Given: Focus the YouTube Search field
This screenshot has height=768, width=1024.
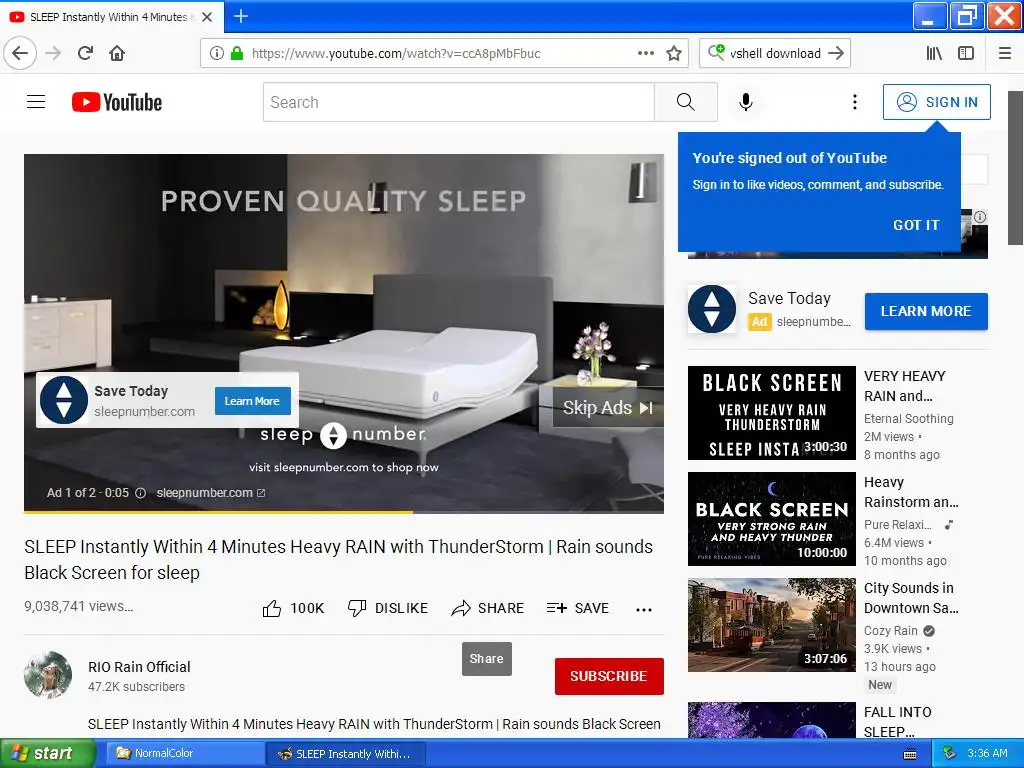Looking at the screenshot, I should pos(458,102).
